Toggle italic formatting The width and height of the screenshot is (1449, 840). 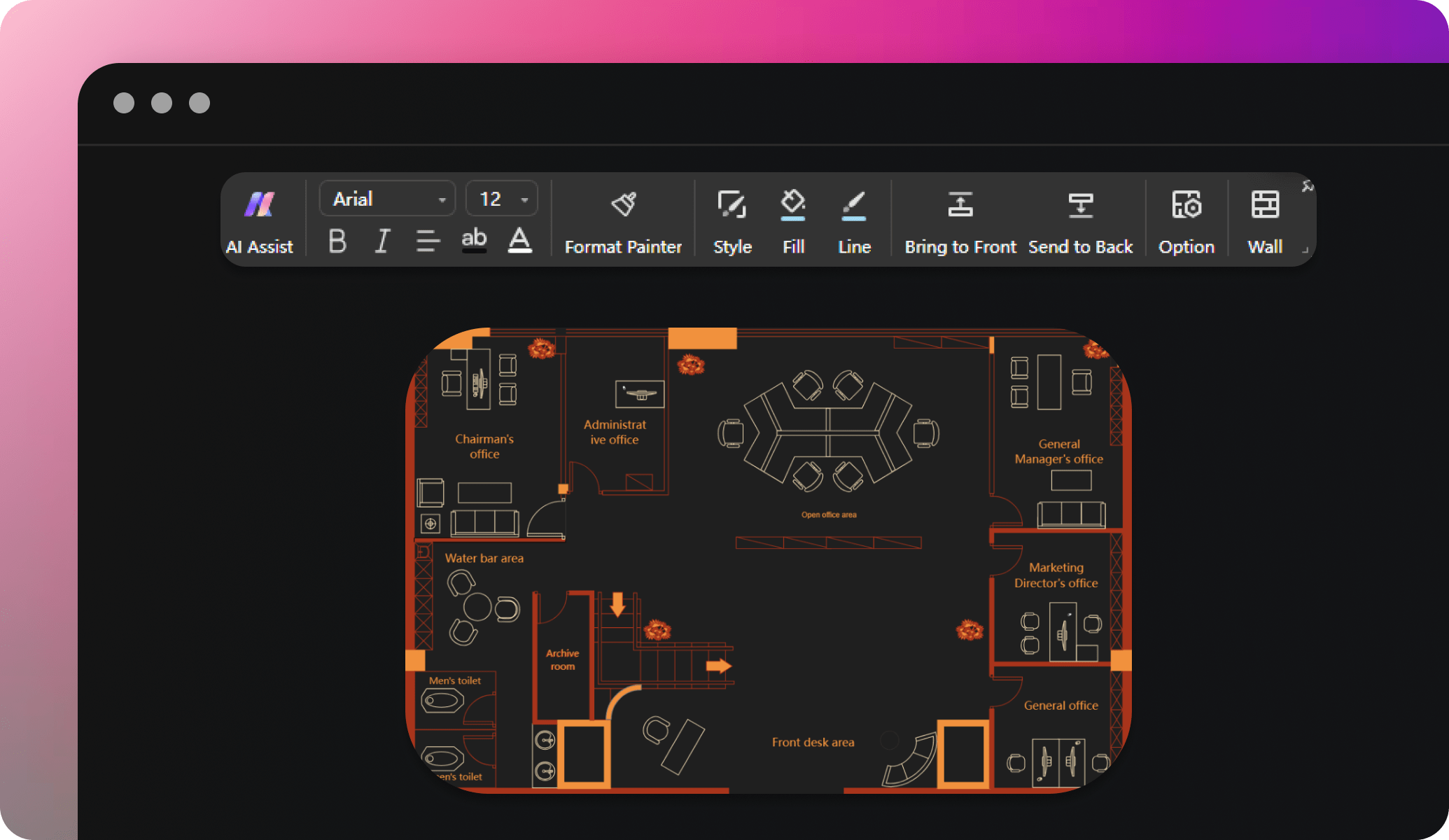(382, 241)
